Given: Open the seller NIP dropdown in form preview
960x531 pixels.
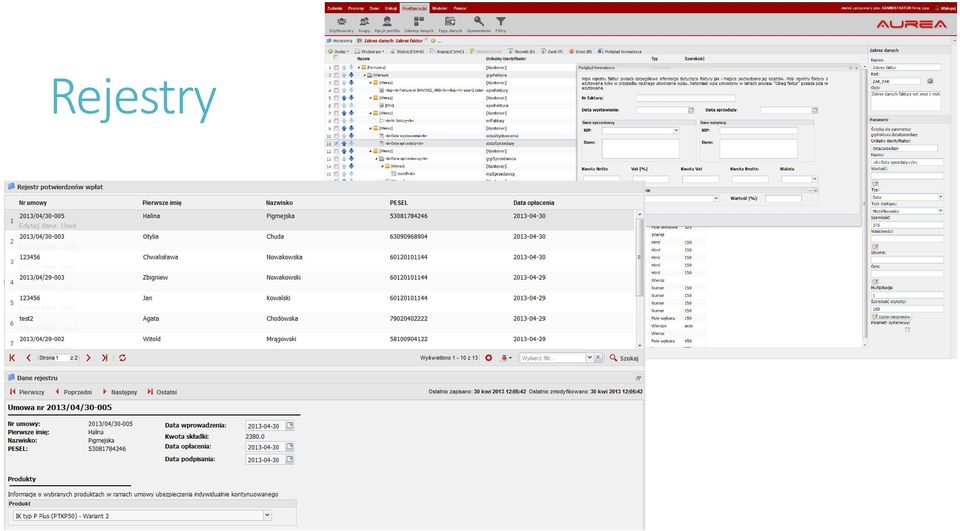Looking at the screenshot, I should click(x=676, y=130).
